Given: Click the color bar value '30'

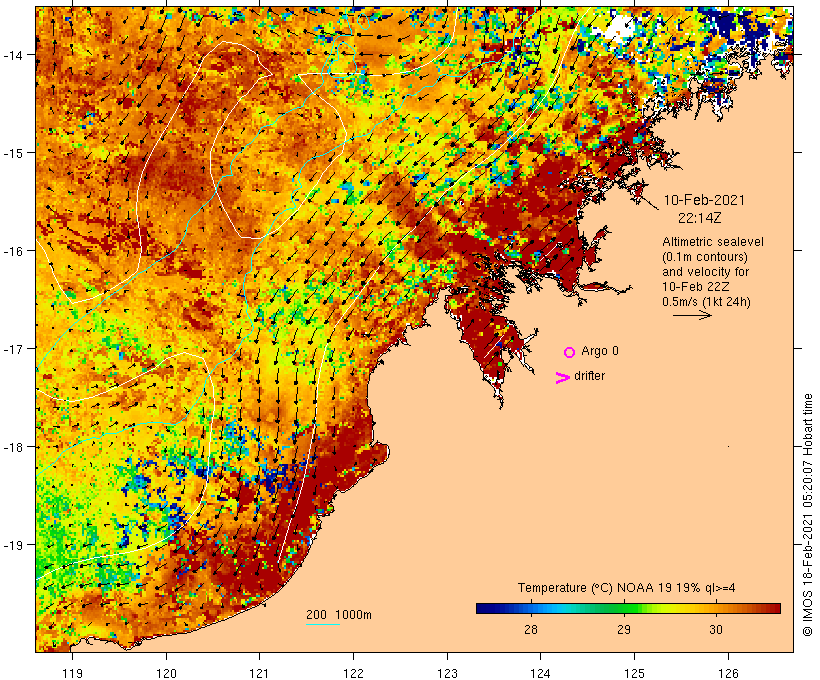Looking at the screenshot, I should click(716, 629).
